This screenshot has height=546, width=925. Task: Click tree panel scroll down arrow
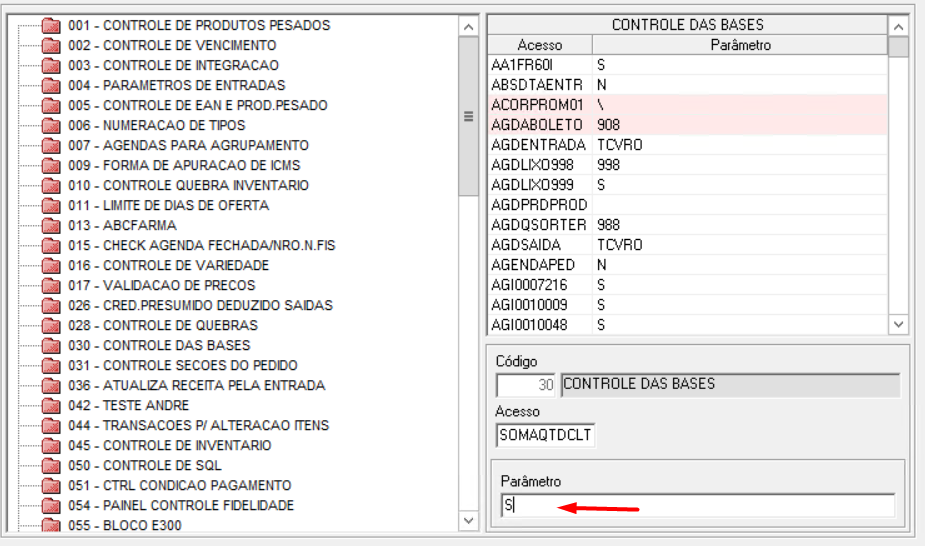pos(468,521)
